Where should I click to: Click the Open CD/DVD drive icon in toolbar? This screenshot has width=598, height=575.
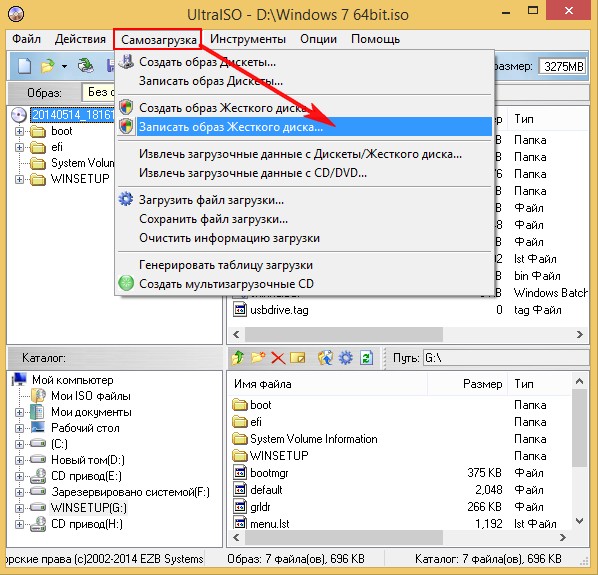coord(86,66)
